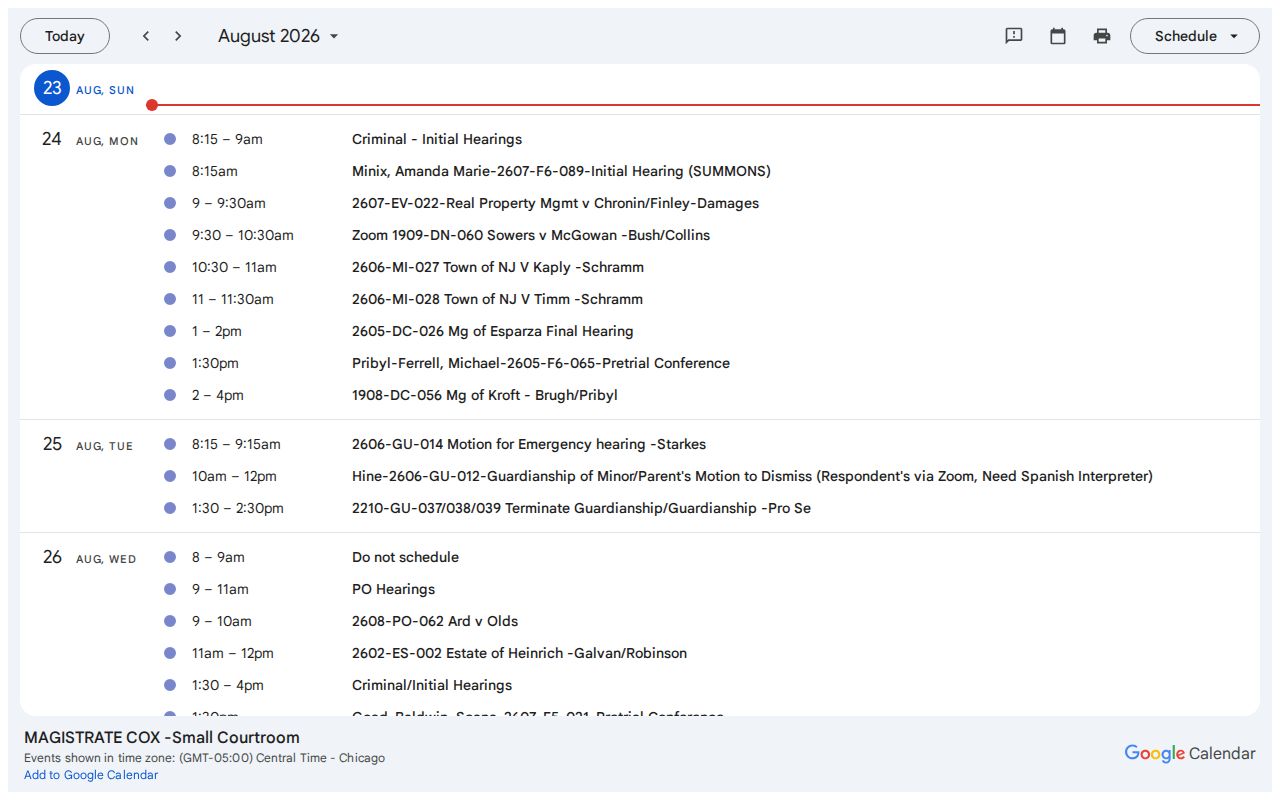Open Zoom Sowers v McGowan event

[x=531, y=235]
